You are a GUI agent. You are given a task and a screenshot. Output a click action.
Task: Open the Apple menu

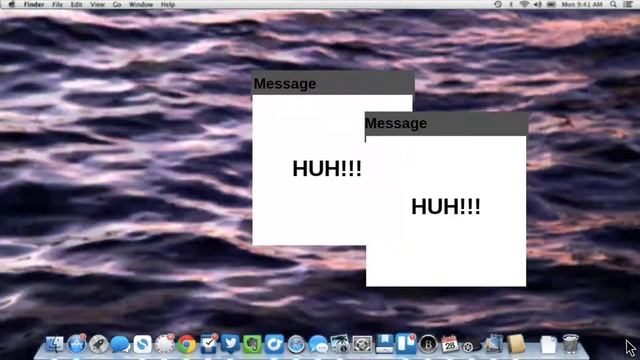(x=11, y=4)
